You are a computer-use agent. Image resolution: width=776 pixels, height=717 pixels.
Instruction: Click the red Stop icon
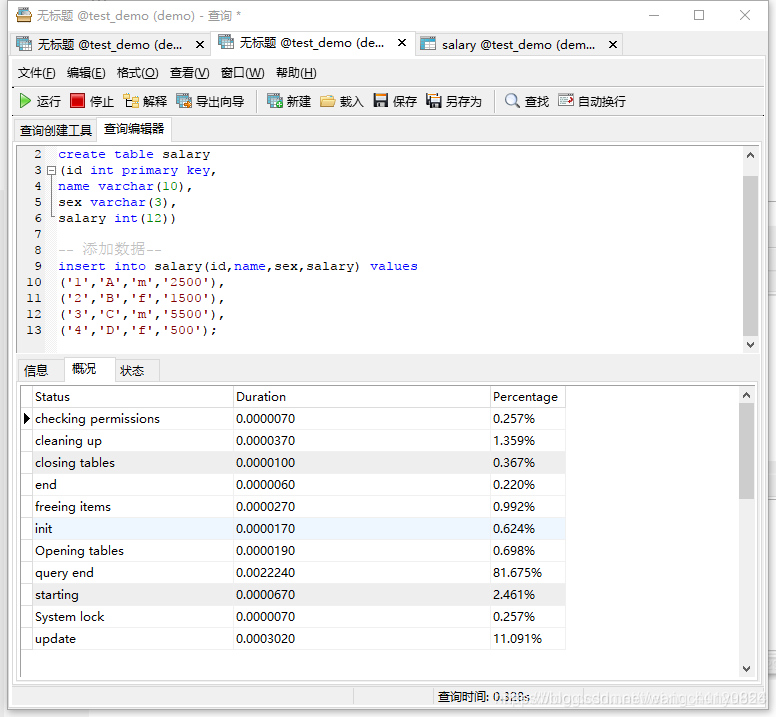[x=77, y=101]
